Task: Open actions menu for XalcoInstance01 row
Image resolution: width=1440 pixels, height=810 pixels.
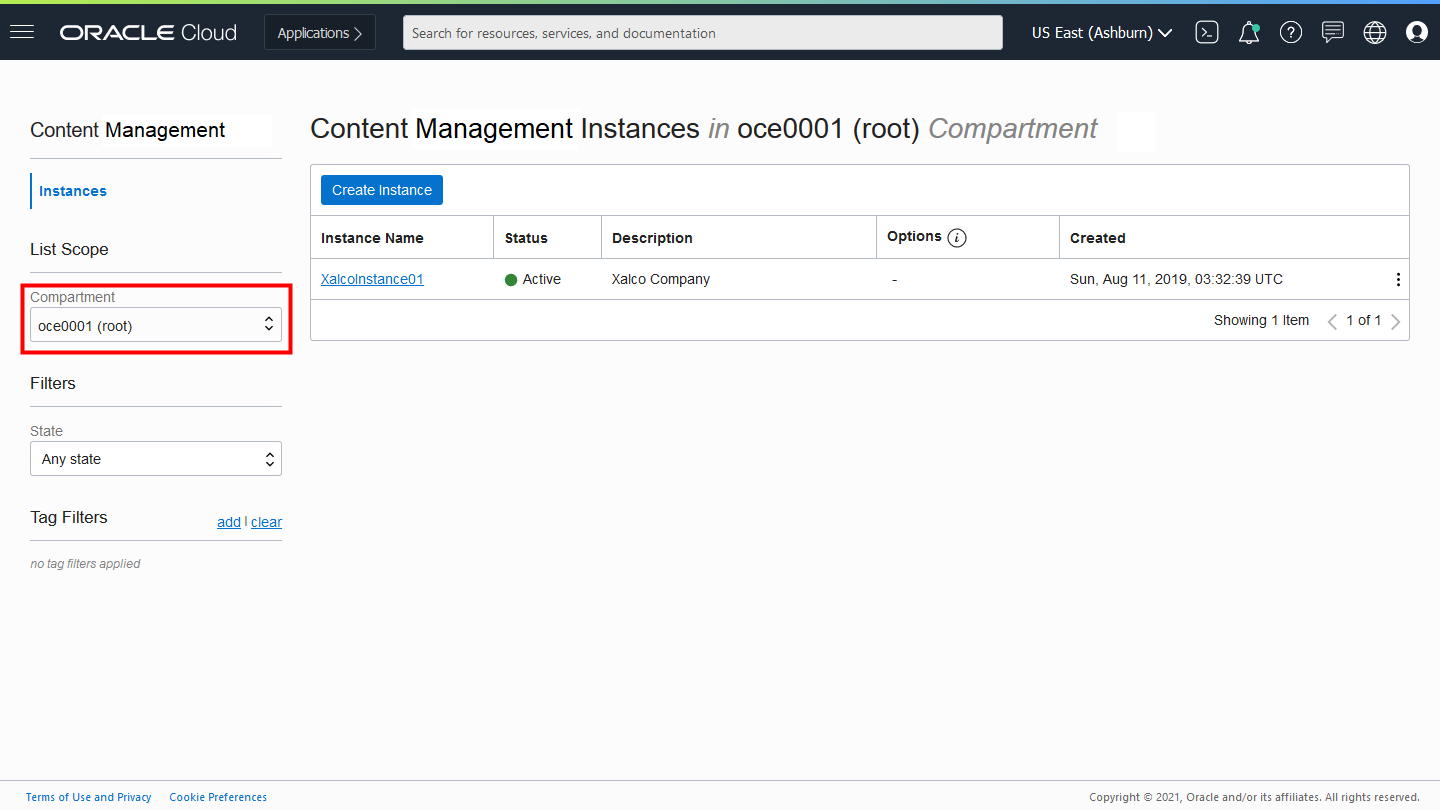Action: click(1398, 280)
